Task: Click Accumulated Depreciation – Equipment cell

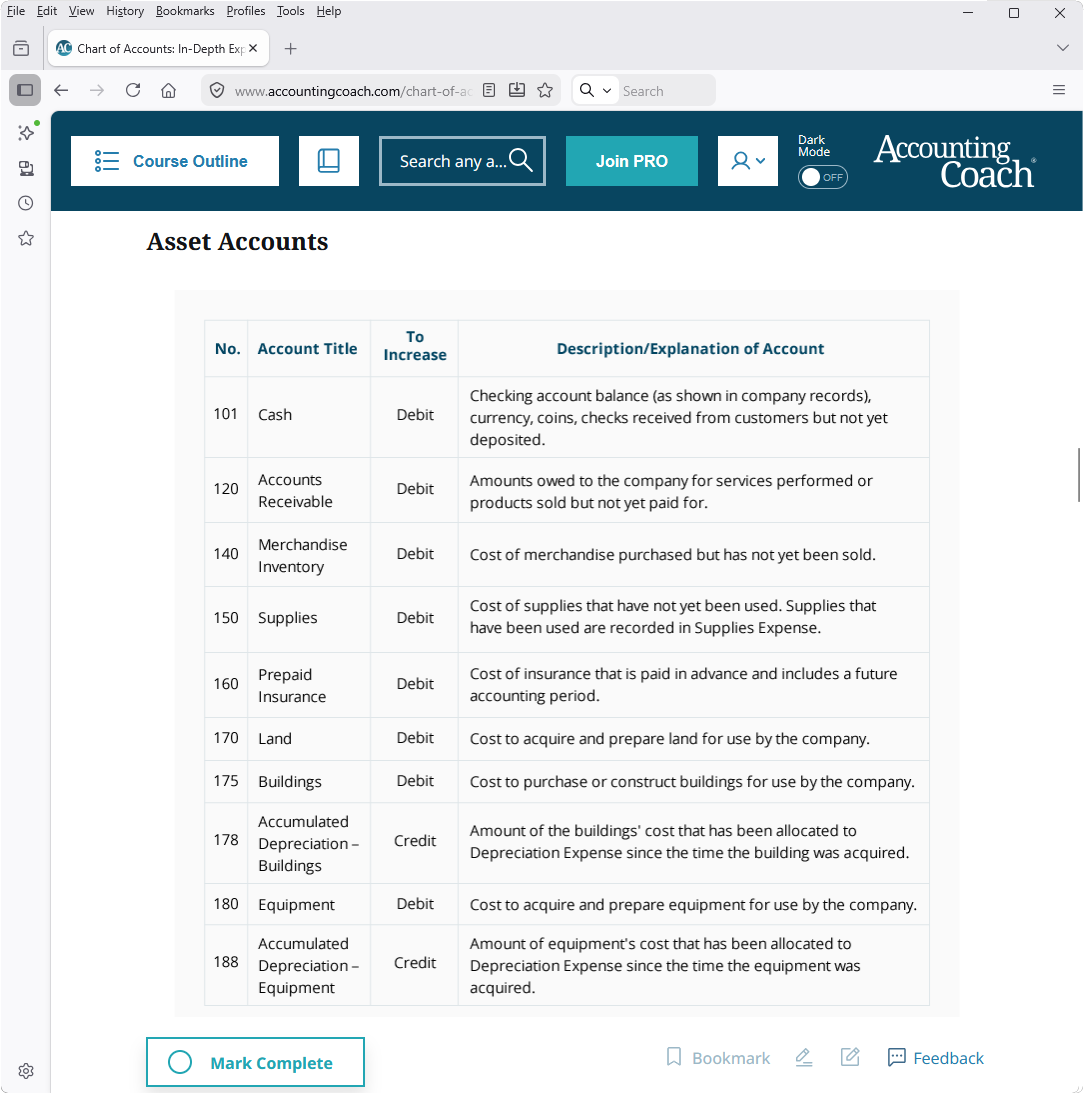Action: (x=308, y=965)
